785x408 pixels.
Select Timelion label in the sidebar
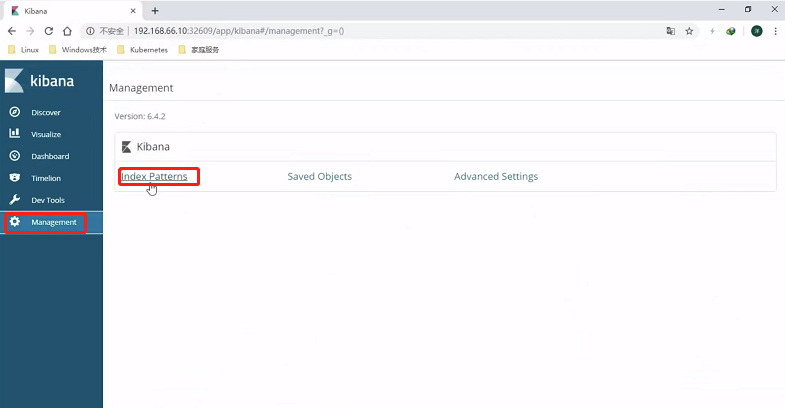[46, 178]
